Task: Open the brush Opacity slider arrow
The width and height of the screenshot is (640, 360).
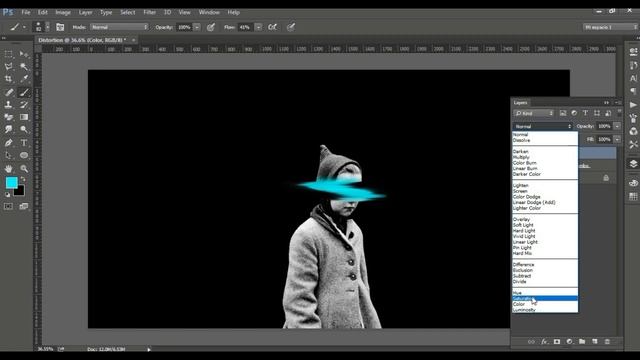Action: tap(197, 27)
